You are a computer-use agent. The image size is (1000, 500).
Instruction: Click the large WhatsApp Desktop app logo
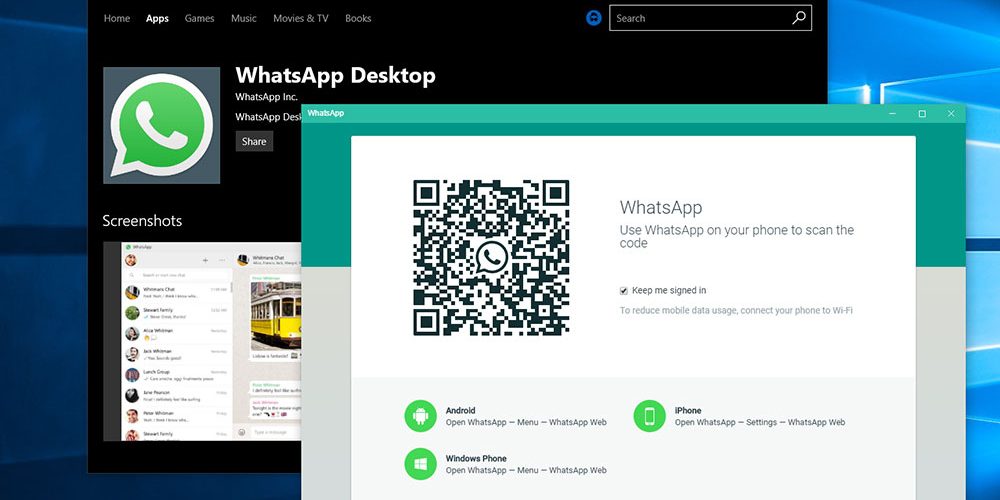pos(161,126)
